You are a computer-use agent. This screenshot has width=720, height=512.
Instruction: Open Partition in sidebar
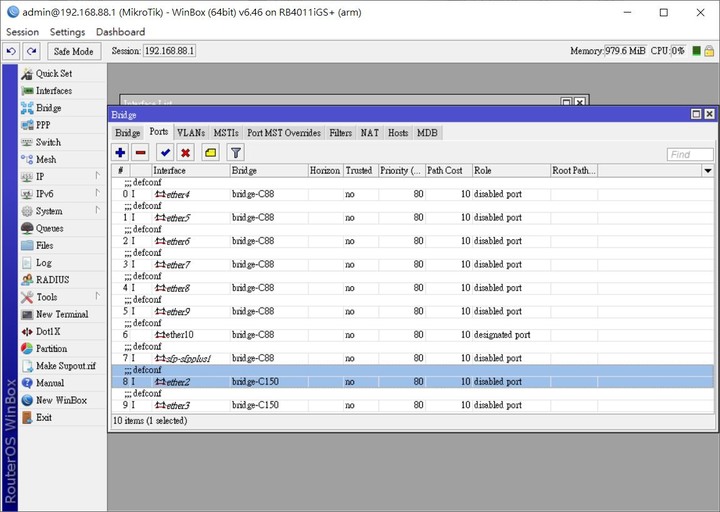[x=62, y=349]
